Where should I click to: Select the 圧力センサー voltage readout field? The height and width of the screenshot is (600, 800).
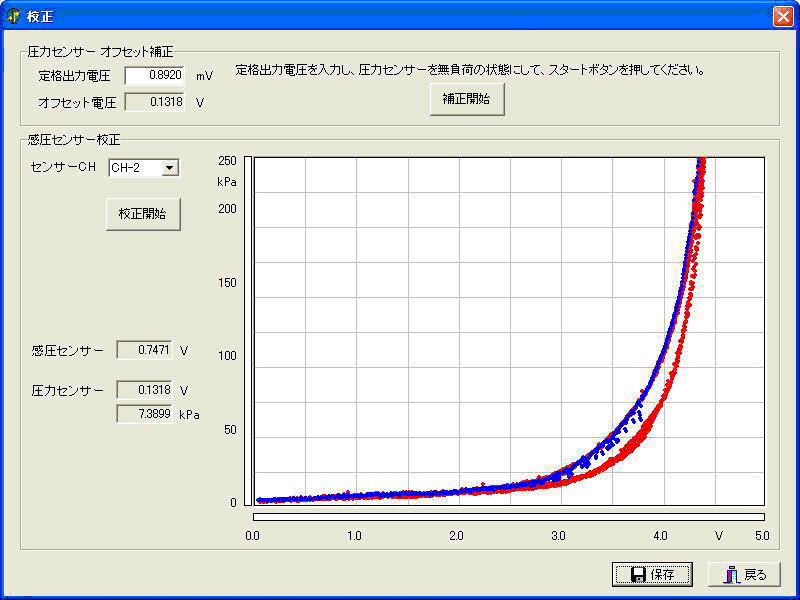[x=146, y=390]
